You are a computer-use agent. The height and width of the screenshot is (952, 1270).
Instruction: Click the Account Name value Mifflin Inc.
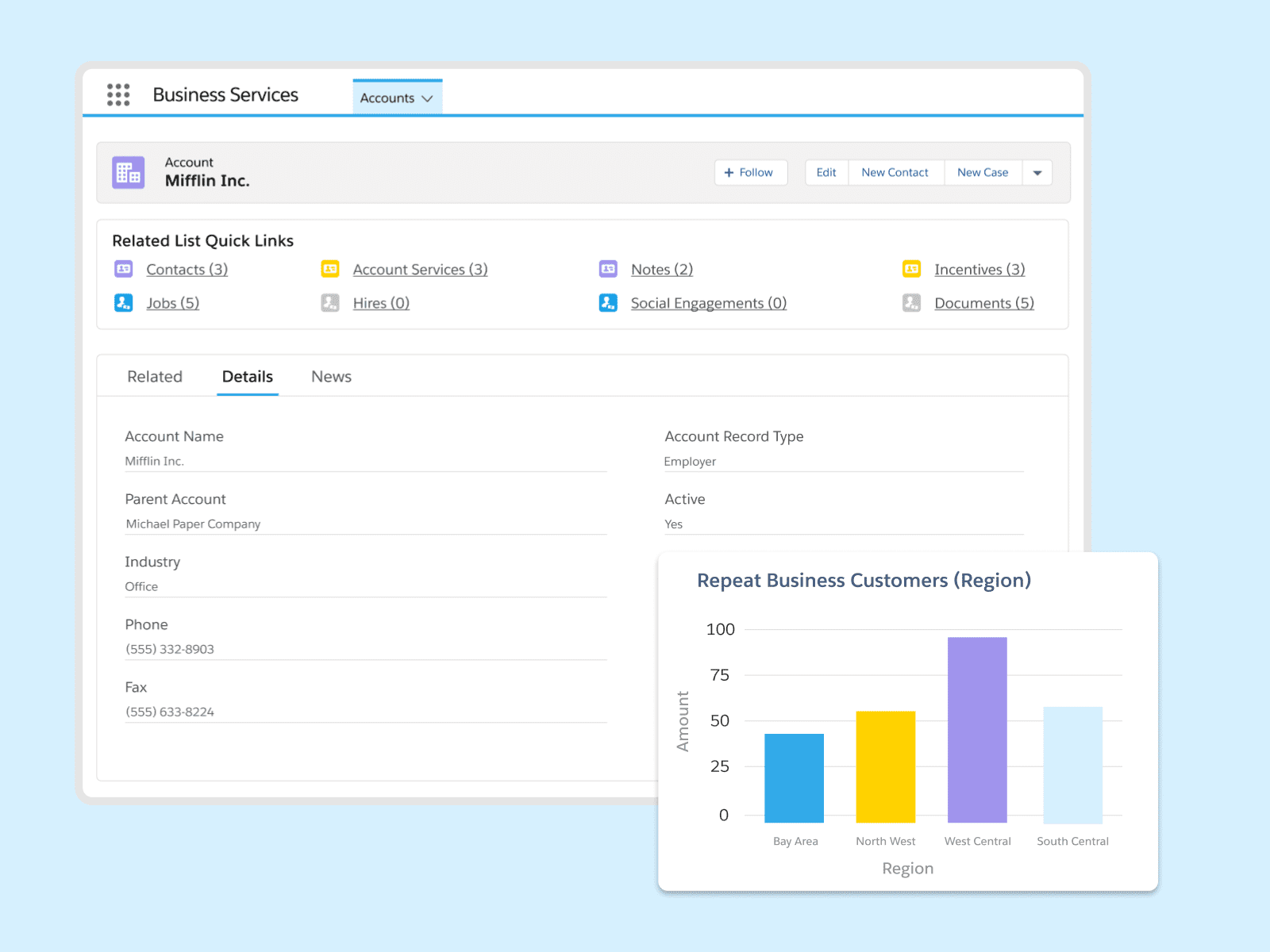[154, 461]
